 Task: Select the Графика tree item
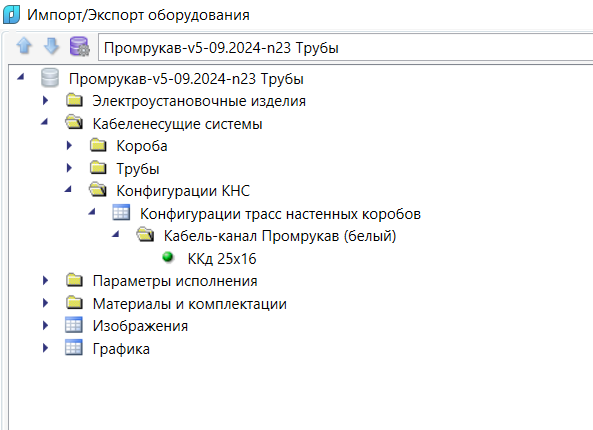coord(121,349)
